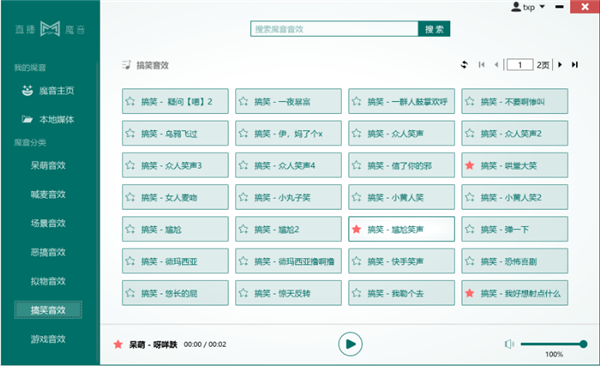Mute using the speaker volume icon
This screenshot has width=600, height=366.
coord(509,344)
